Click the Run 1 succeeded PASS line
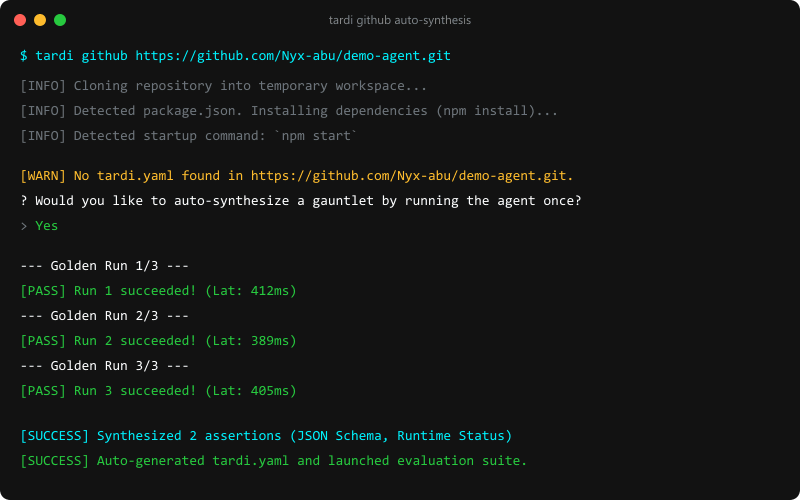This screenshot has height=500, width=800. pos(158,291)
